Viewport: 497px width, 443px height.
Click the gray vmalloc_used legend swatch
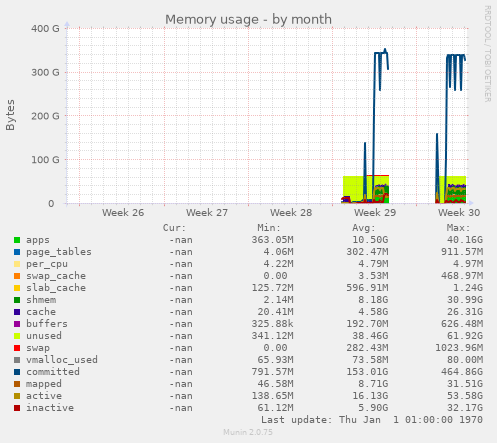tap(17, 360)
